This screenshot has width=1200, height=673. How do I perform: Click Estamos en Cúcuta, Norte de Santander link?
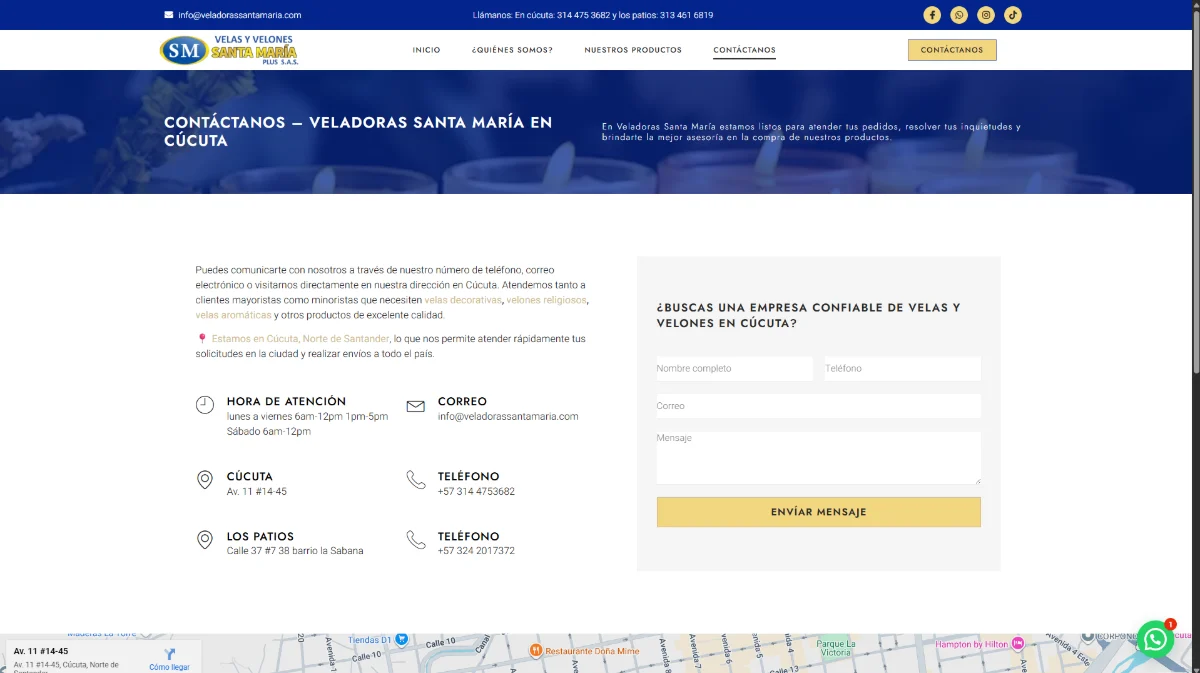click(x=300, y=339)
